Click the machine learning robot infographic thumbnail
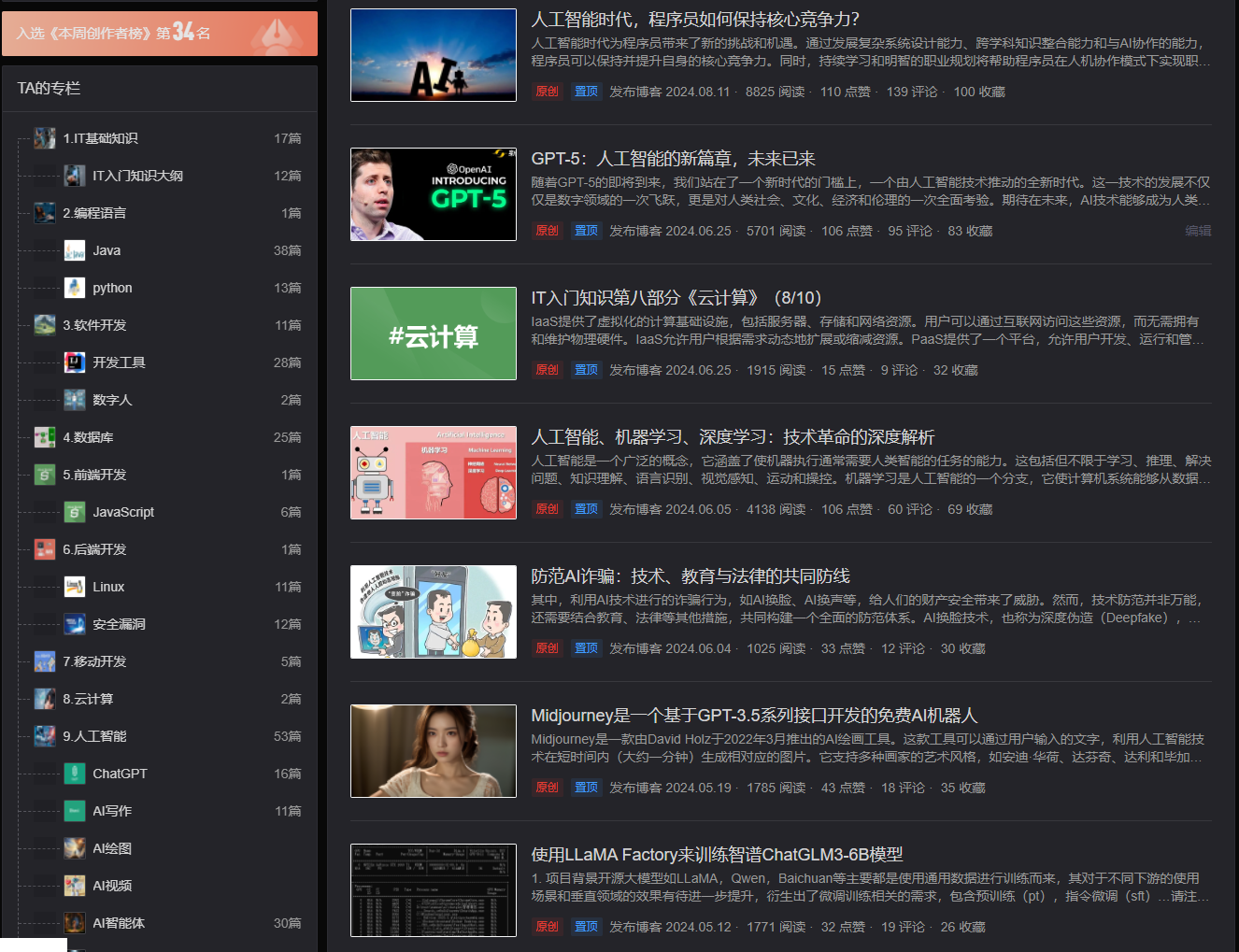The width and height of the screenshot is (1239, 952). coord(434,473)
